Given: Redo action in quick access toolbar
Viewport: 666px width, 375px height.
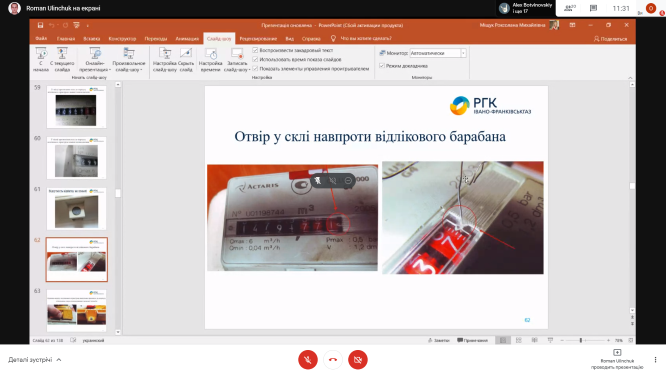Looking at the screenshot, I should tap(65, 25).
